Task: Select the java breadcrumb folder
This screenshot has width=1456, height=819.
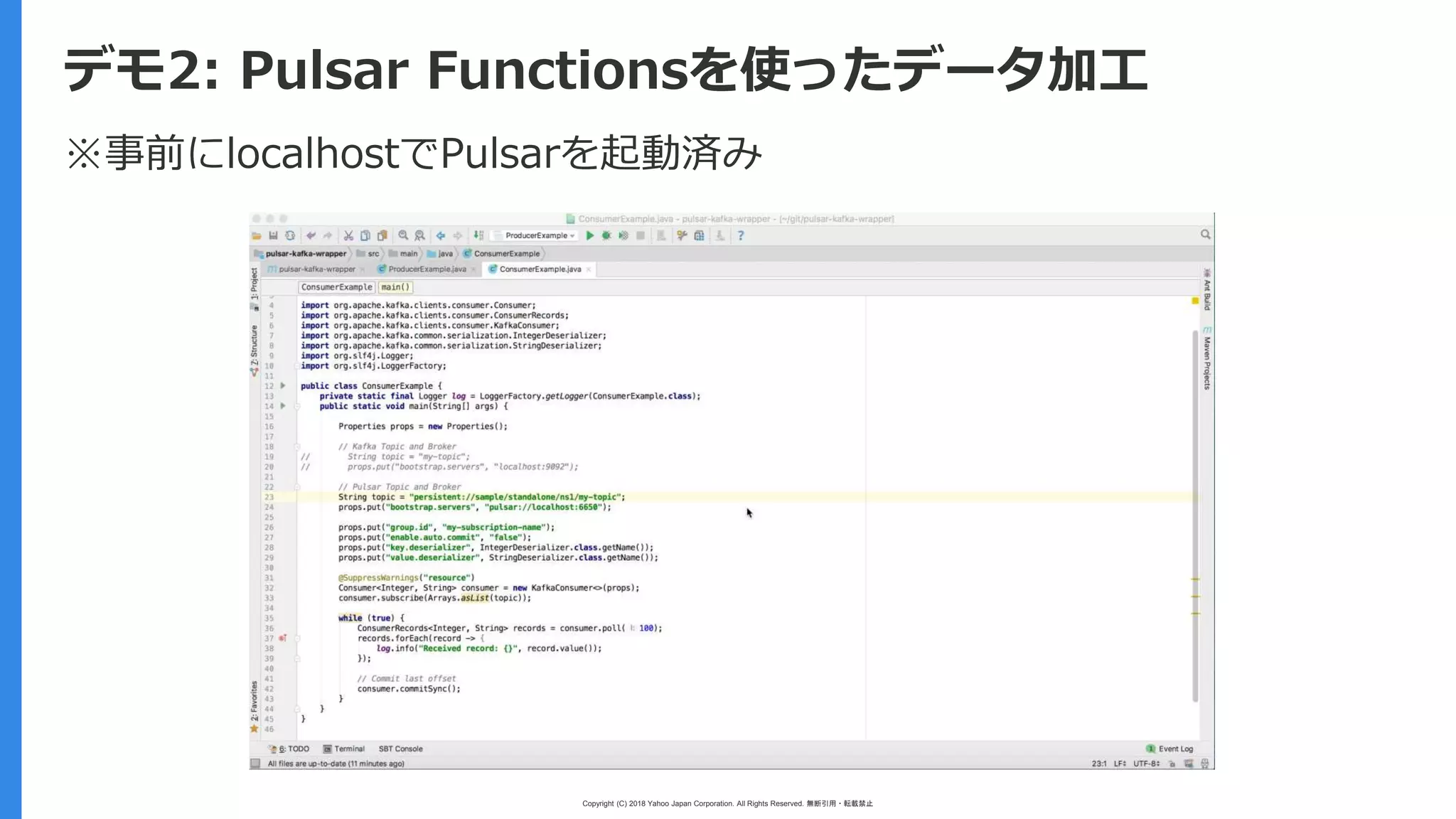Action: click(x=440, y=254)
